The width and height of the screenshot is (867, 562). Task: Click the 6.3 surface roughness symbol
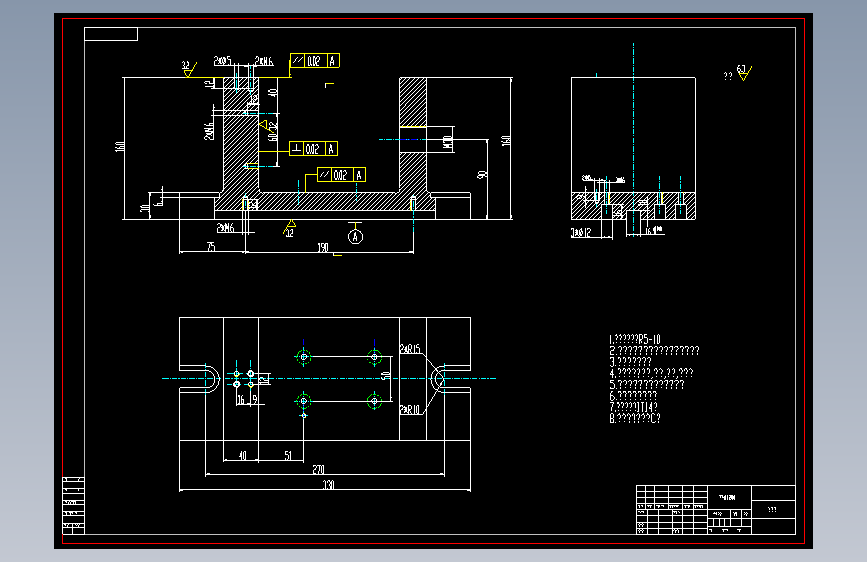[744, 72]
